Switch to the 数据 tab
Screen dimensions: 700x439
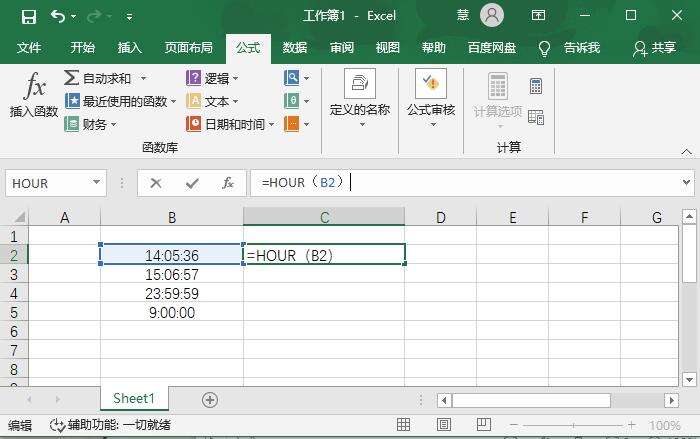pyautogui.click(x=295, y=47)
